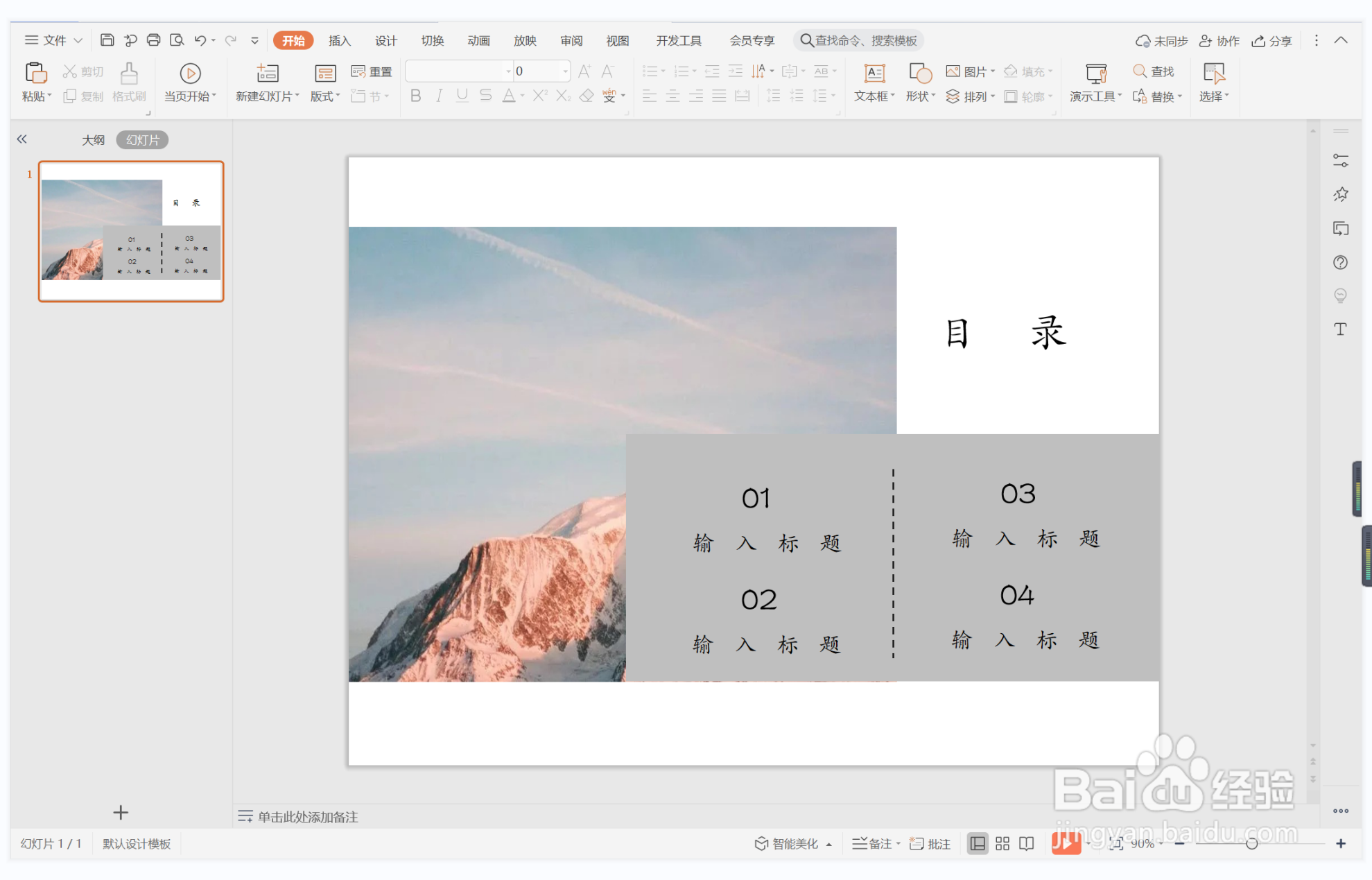The image size is (1372, 880).
Task: Click the add notes text area
Action: 308,817
